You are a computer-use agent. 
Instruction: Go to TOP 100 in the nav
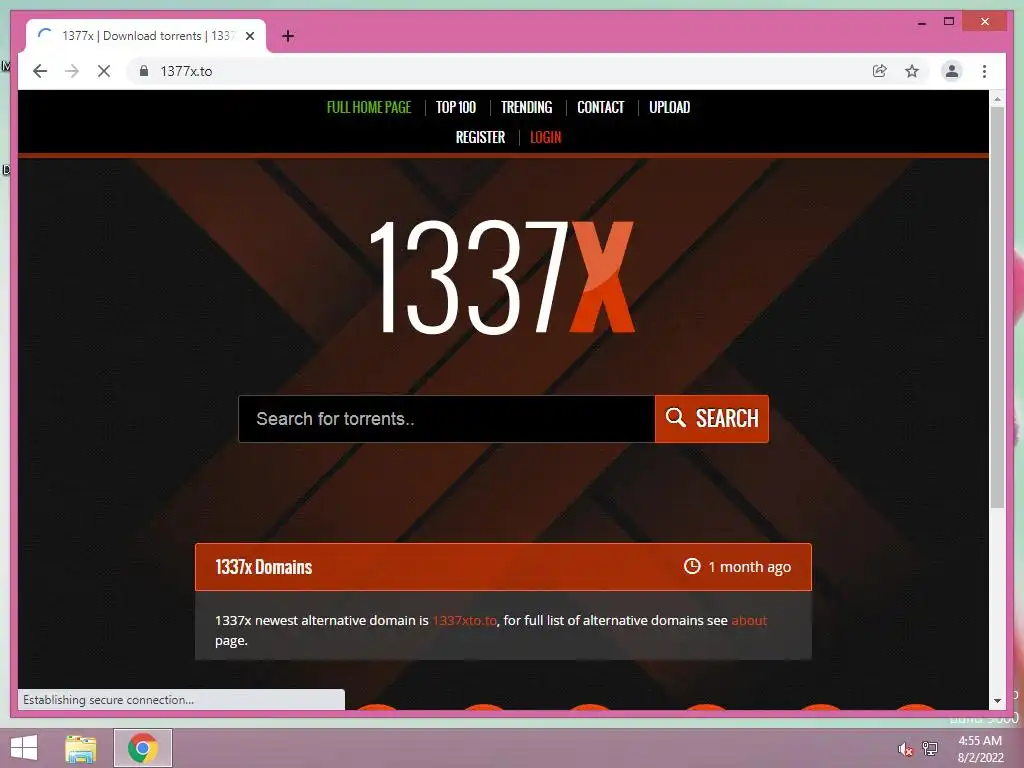coord(456,107)
